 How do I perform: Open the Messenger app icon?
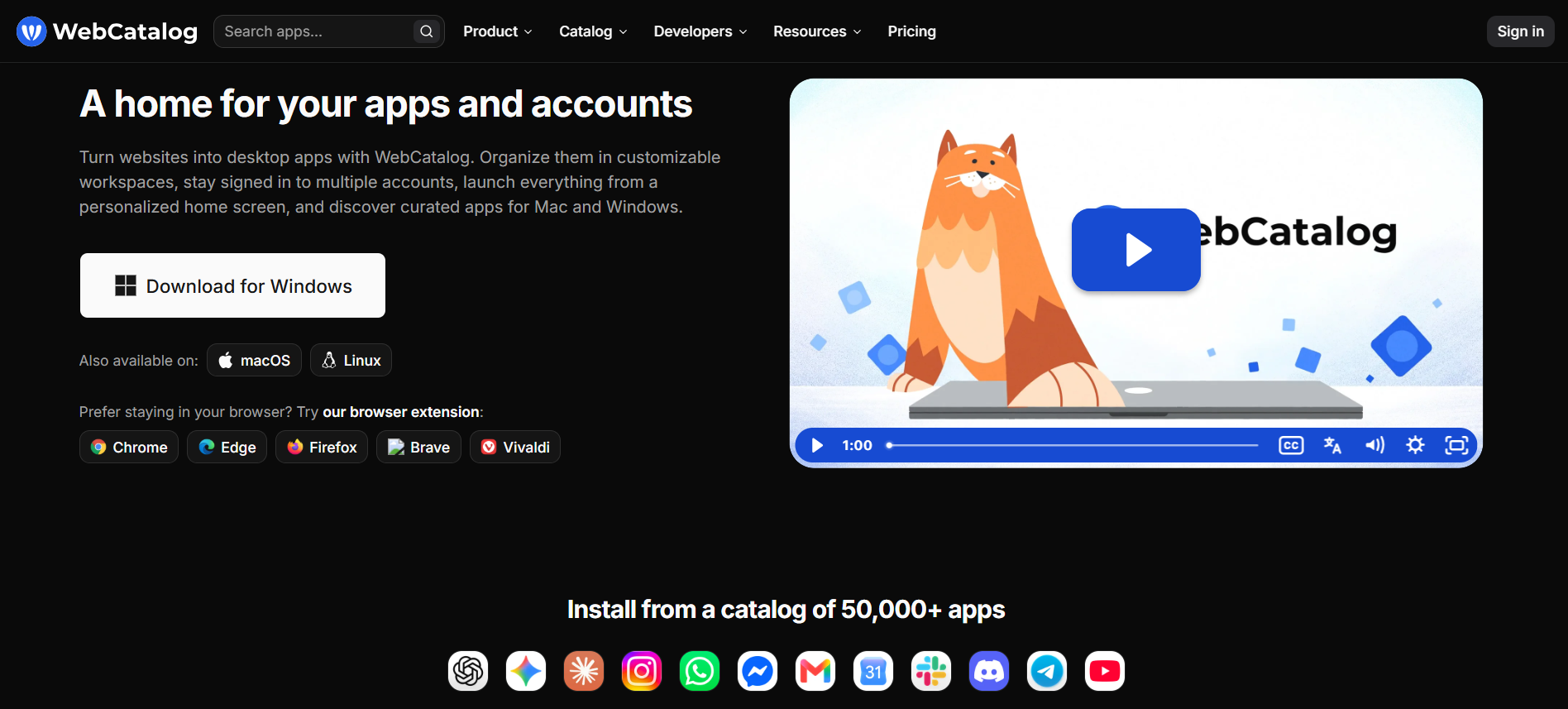click(758, 671)
